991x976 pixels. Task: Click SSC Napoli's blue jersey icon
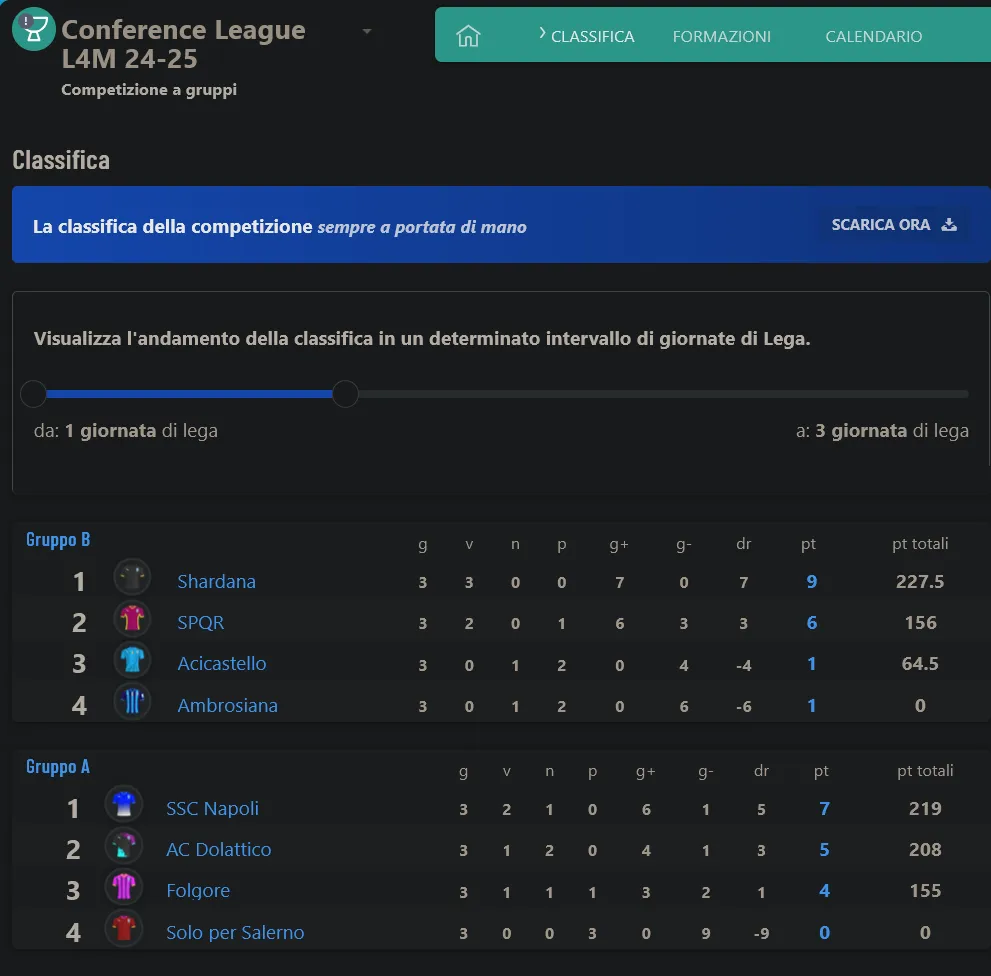pyautogui.click(x=123, y=806)
